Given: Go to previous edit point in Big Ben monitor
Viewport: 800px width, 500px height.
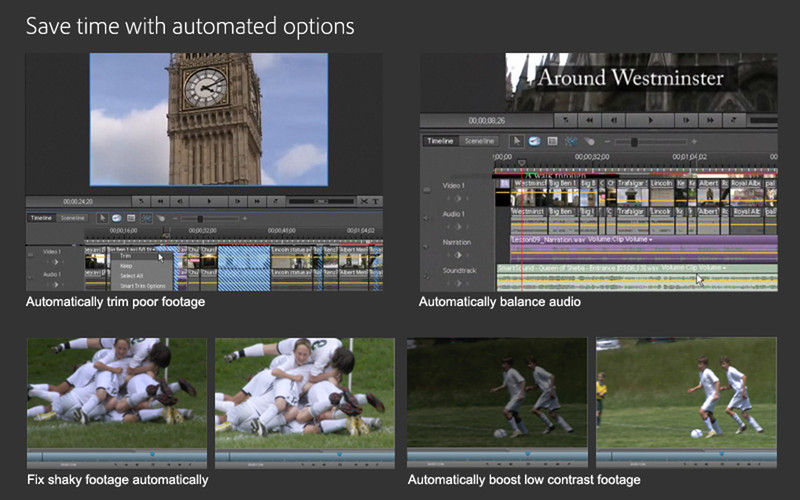Looking at the screenshot, I should (141, 202).
